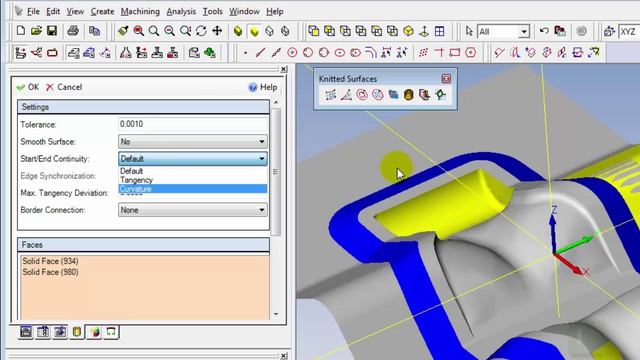Collapse the Faces section header
This screenshot has height=360, width=640.
pos(143,245)
